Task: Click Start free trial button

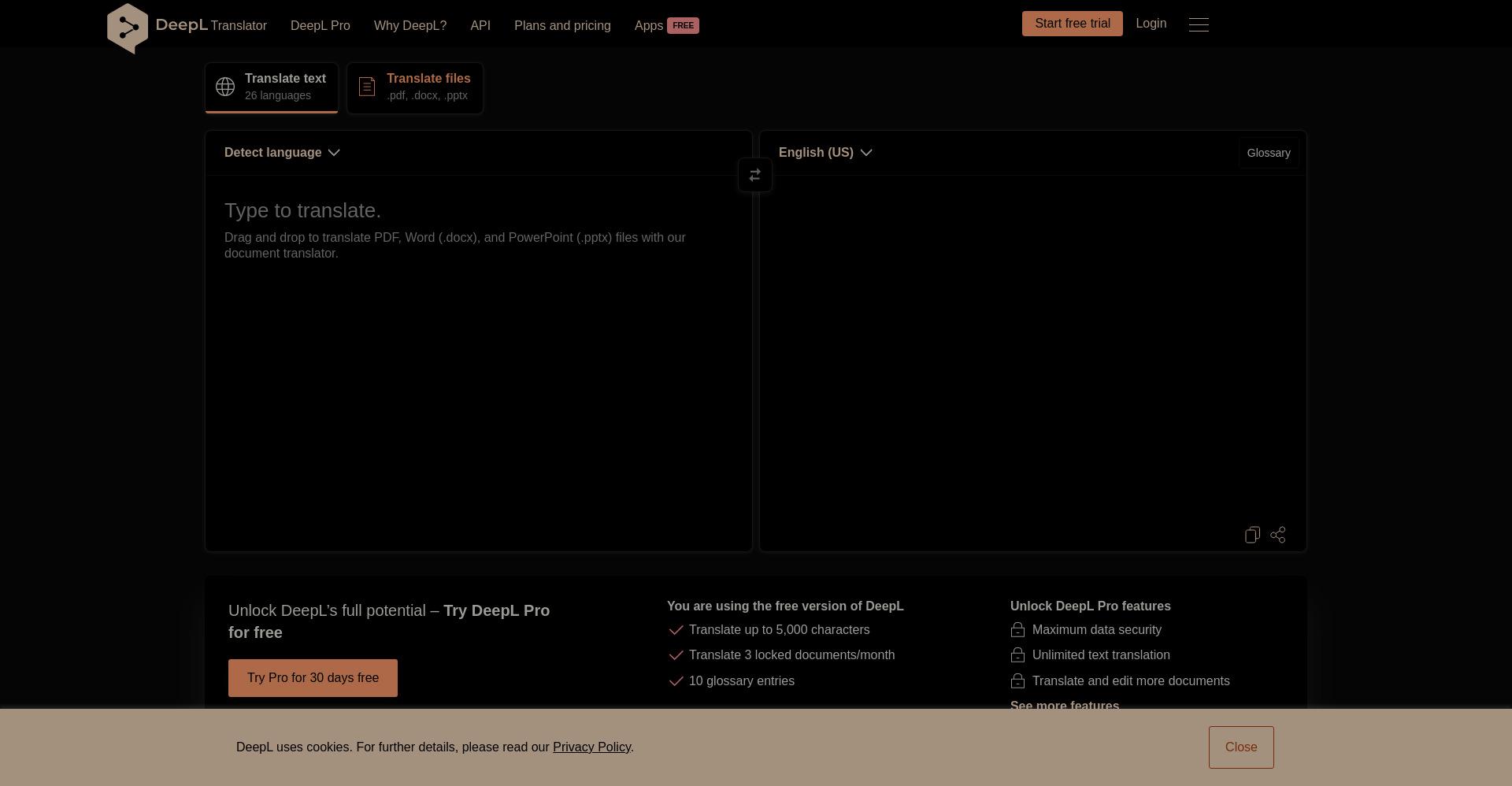Action: (1073, 24)
